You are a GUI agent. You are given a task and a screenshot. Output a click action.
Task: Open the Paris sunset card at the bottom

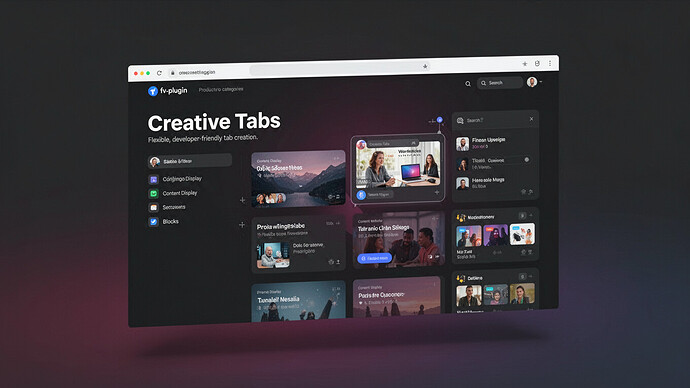(396, 297)
